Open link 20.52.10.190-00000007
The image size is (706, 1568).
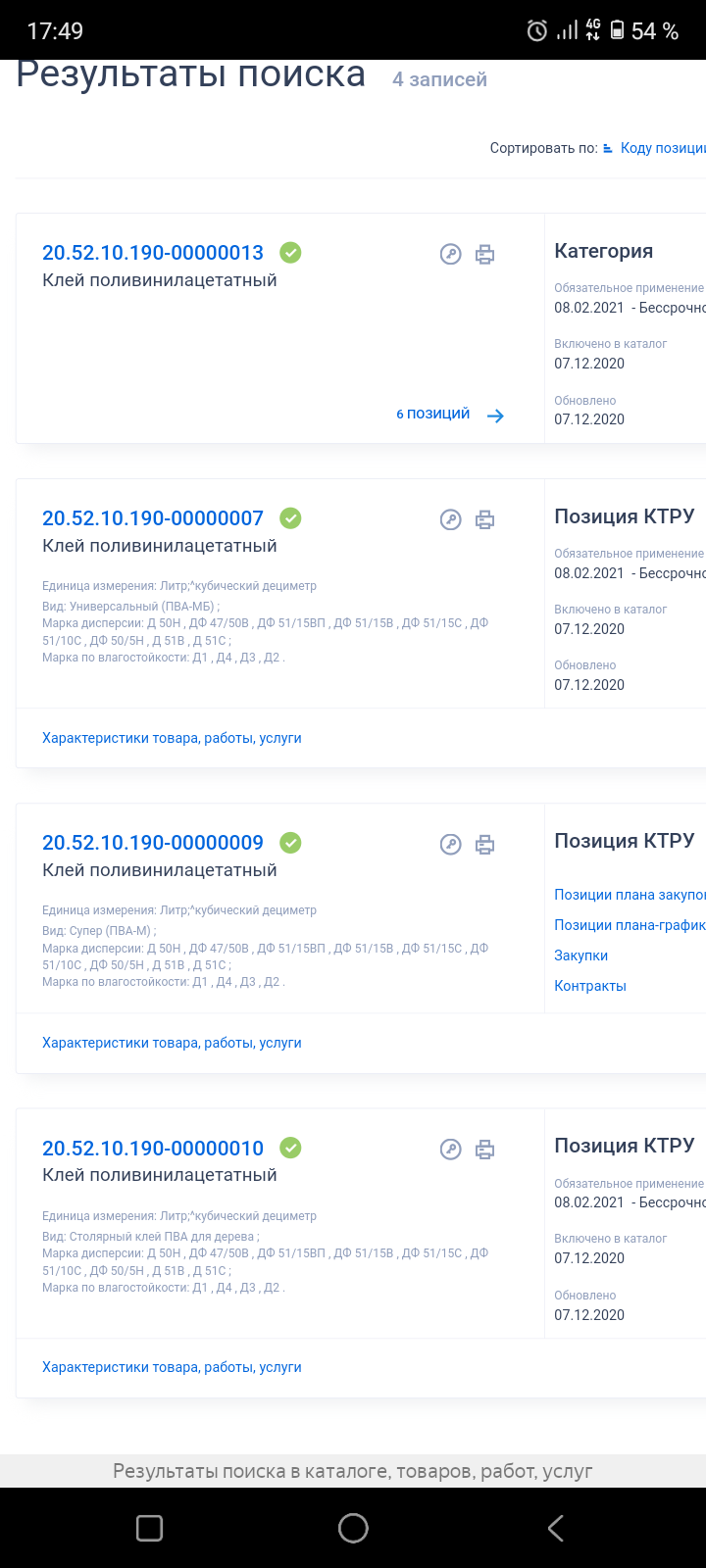click(x=153, y=518)
